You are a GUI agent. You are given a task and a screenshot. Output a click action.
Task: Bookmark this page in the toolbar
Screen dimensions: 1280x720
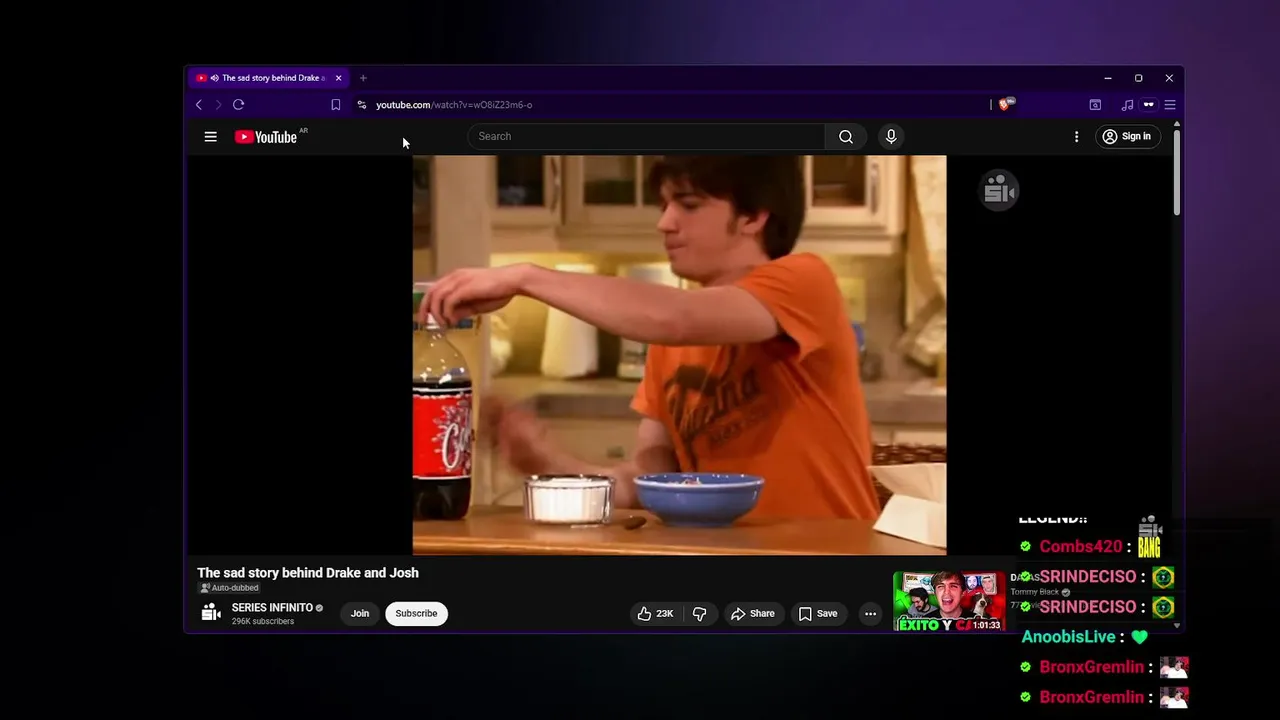click(x=335, y=105)
